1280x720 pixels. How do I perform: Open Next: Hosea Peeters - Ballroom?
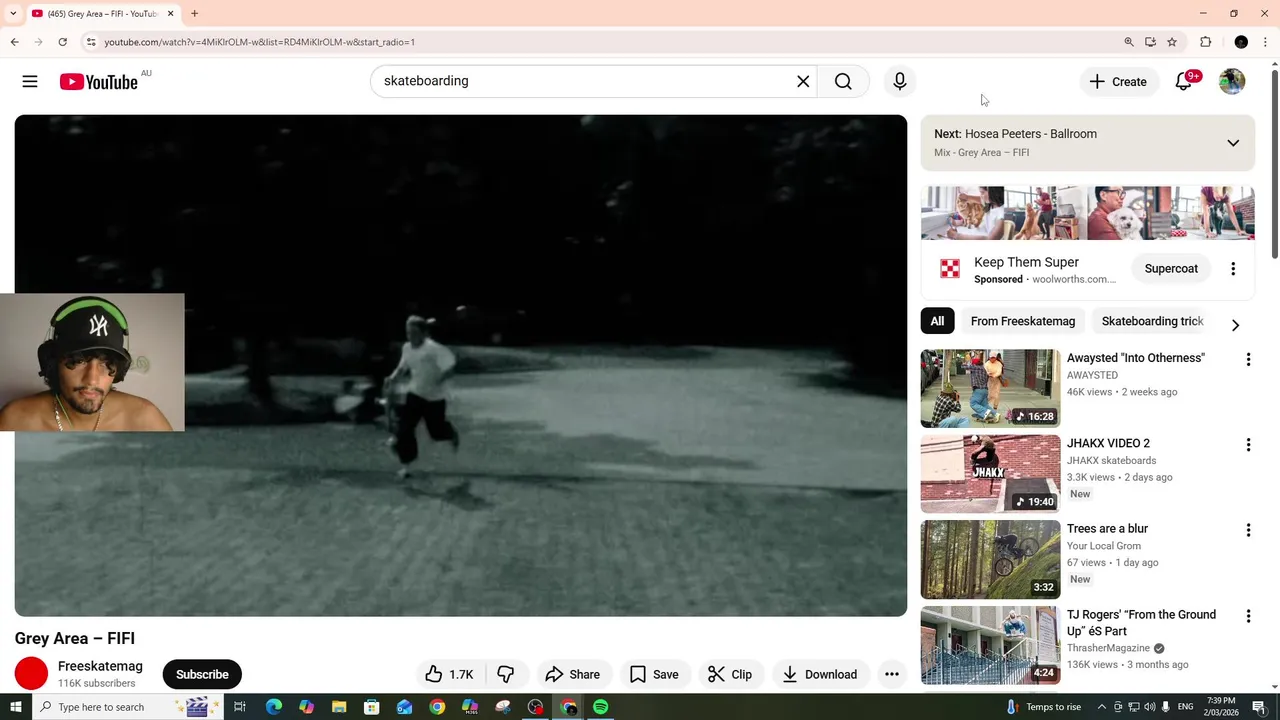tap(1015, 134)
